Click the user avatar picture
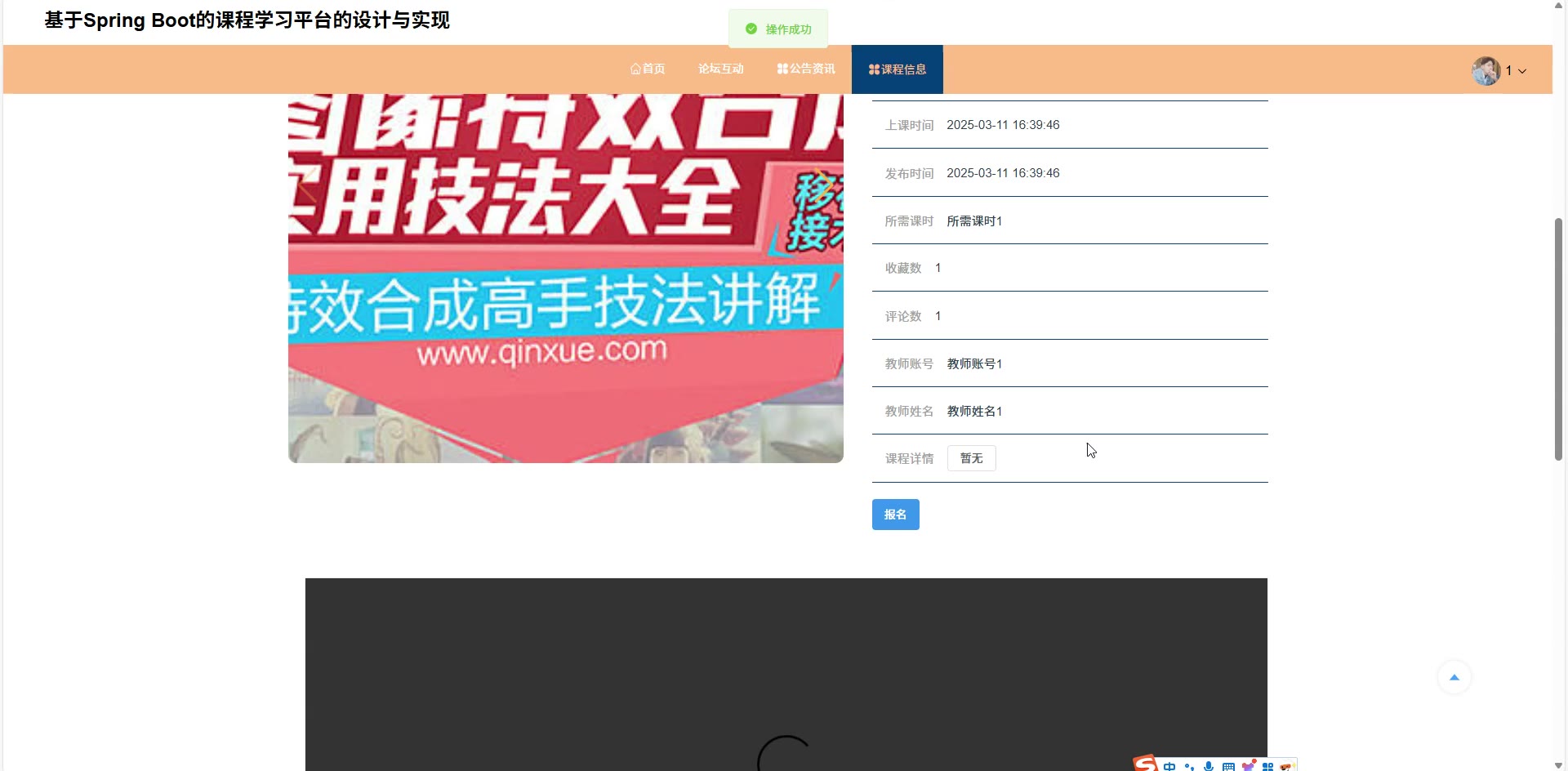1568x771 pixels. (x=1486, y=70)
